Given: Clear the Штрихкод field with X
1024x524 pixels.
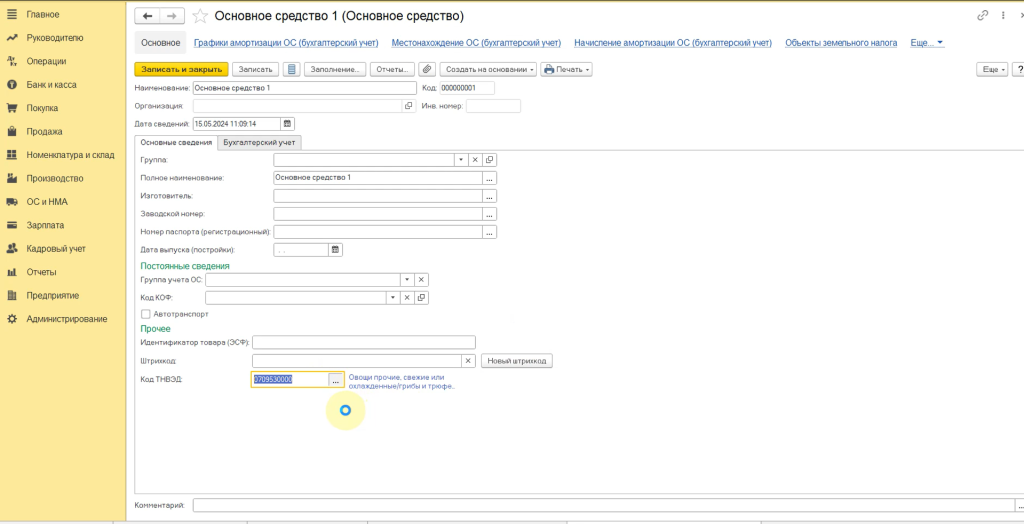Looking at the screenshot, I should pos(468,361).
